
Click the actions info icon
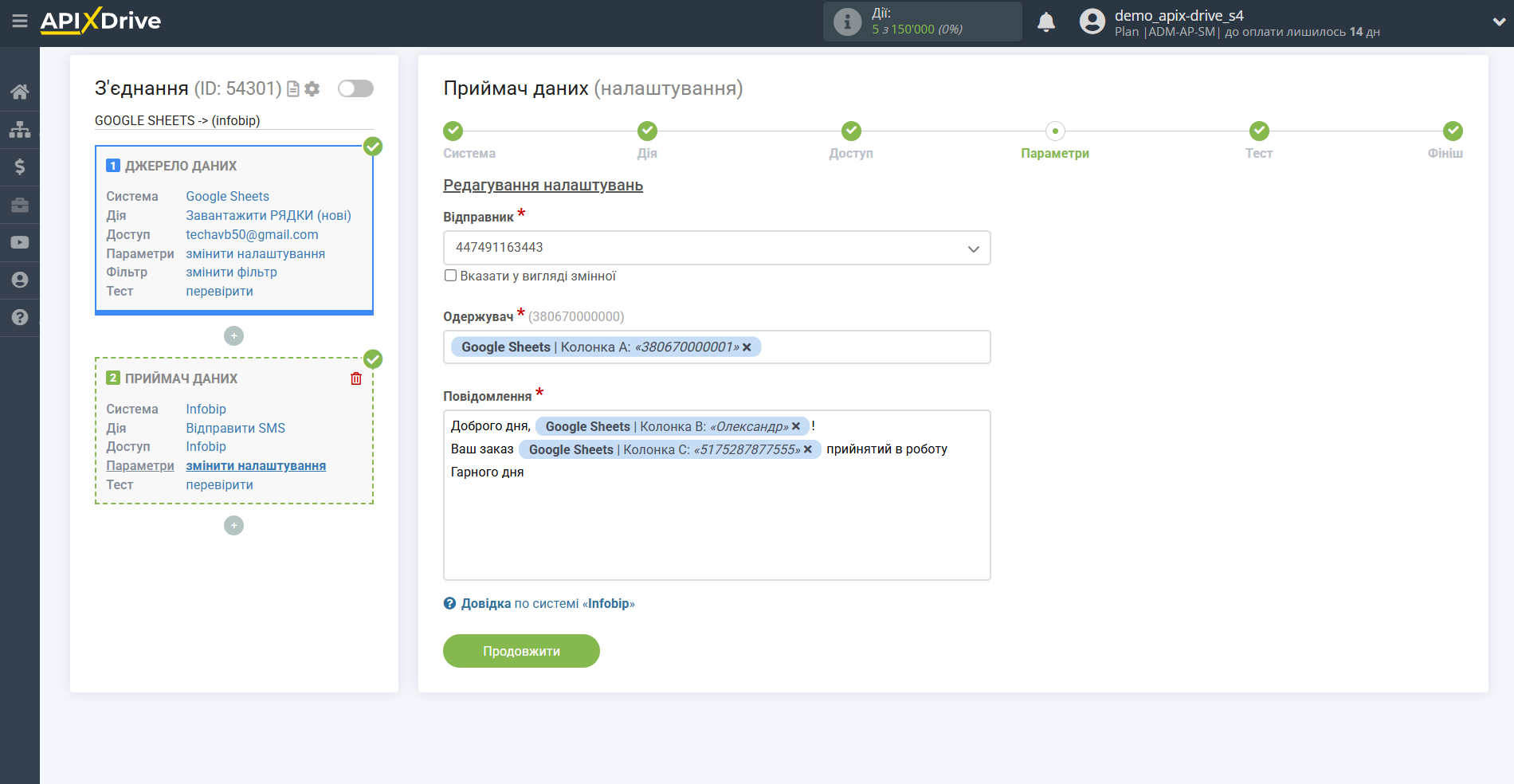(x=847, y=22)
